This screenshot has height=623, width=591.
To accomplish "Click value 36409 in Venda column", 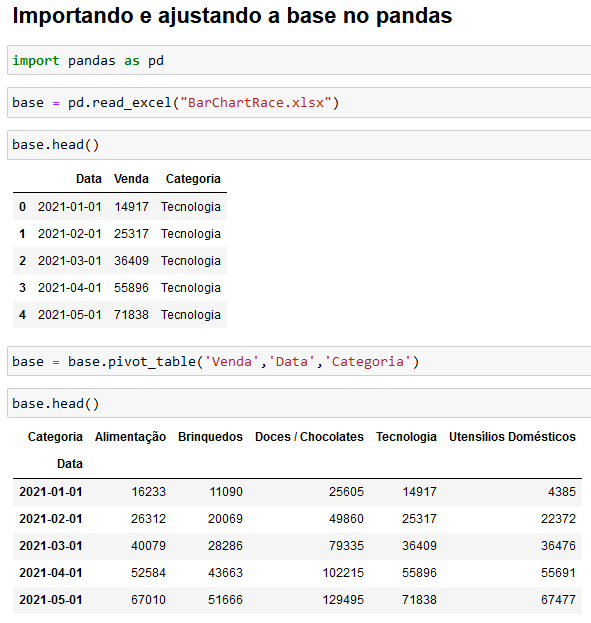I will point(132,261).
